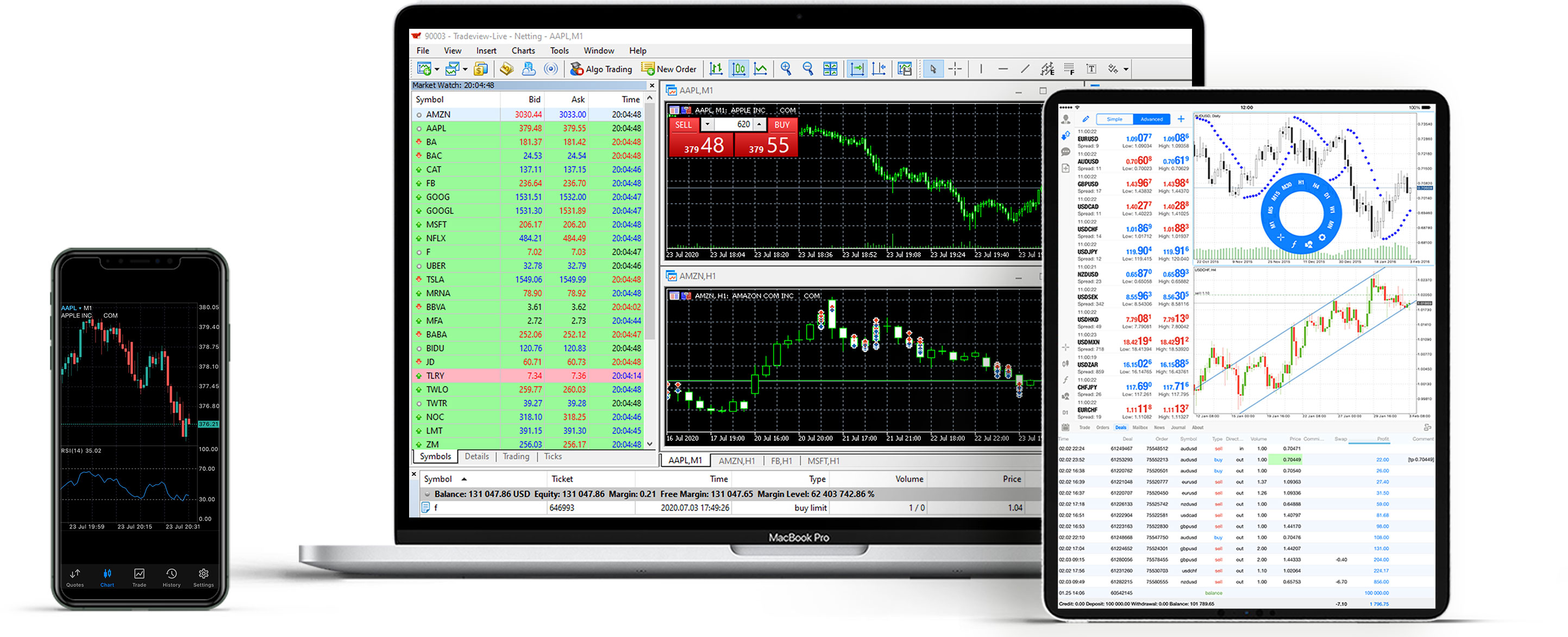Image resolution: width=1568 pixels, height=637 pixels.
Task: Open the objects toolbar dropdown arrow
Action: pyautogui.click(x=1126, y=70)
